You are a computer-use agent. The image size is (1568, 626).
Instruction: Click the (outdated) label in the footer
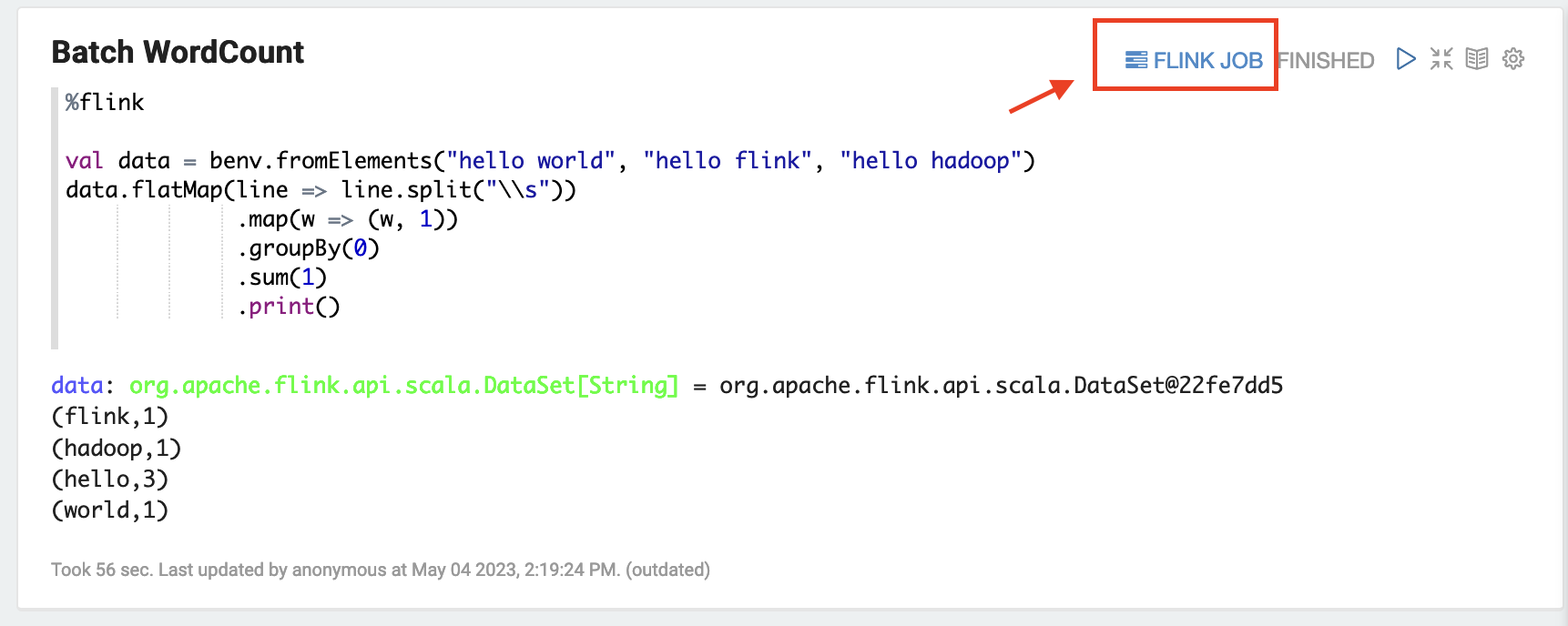click(668, 570)
